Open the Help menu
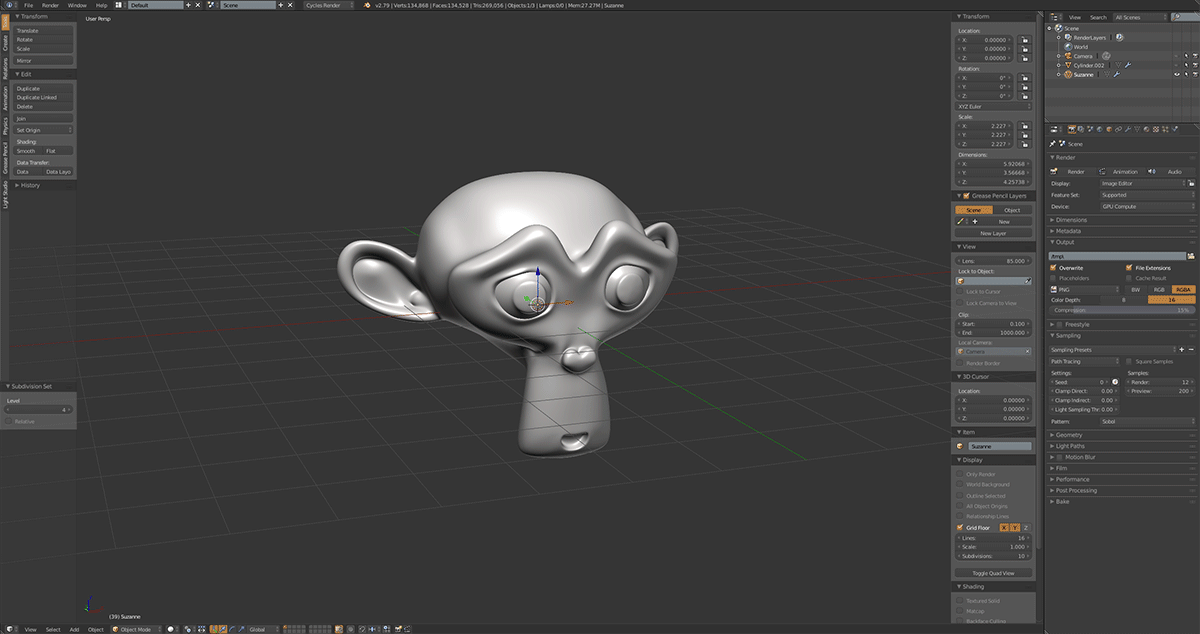The width and height of the screenshot is (1200, 634). coord(101,5)
